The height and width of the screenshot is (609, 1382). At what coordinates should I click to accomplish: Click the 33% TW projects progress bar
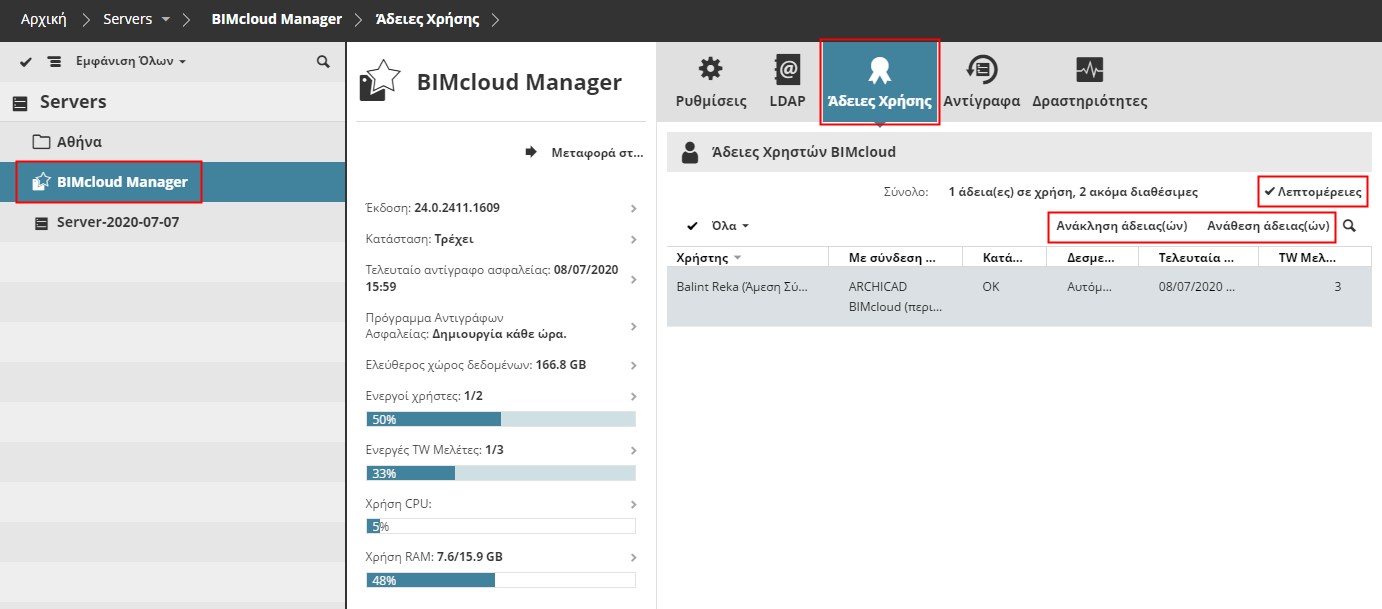tap(501, 473)
